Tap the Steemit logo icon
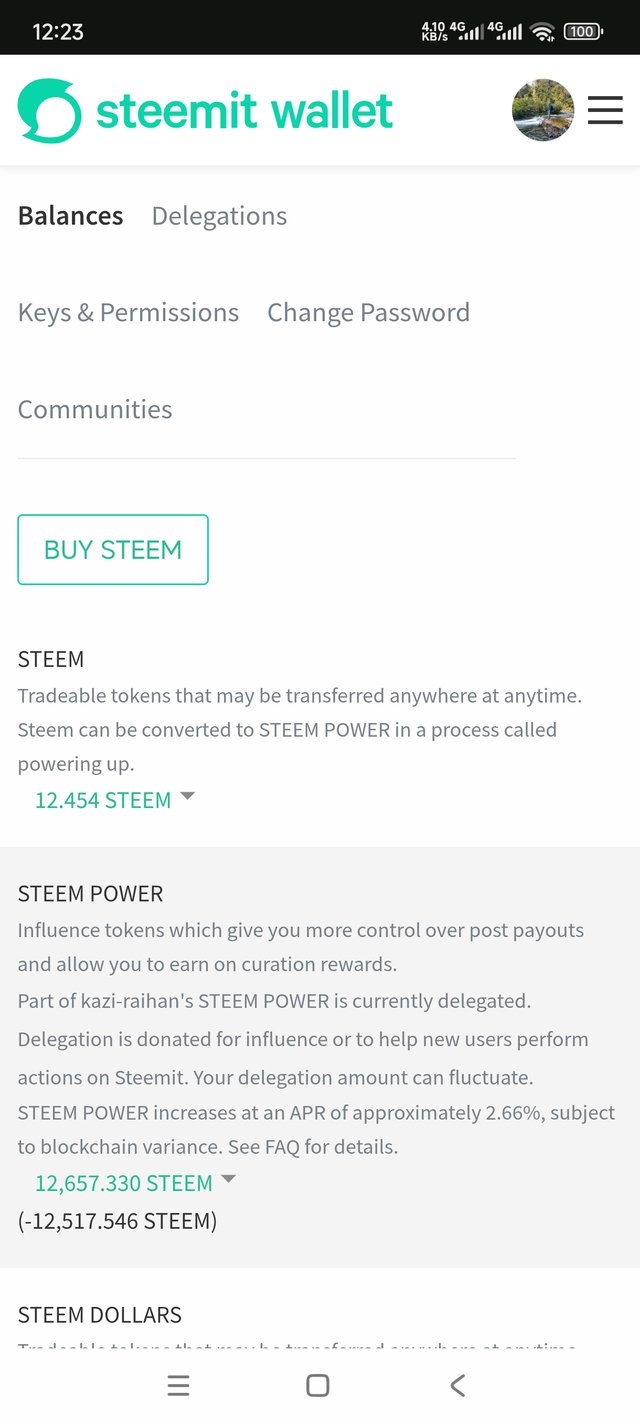 point(49,110)
